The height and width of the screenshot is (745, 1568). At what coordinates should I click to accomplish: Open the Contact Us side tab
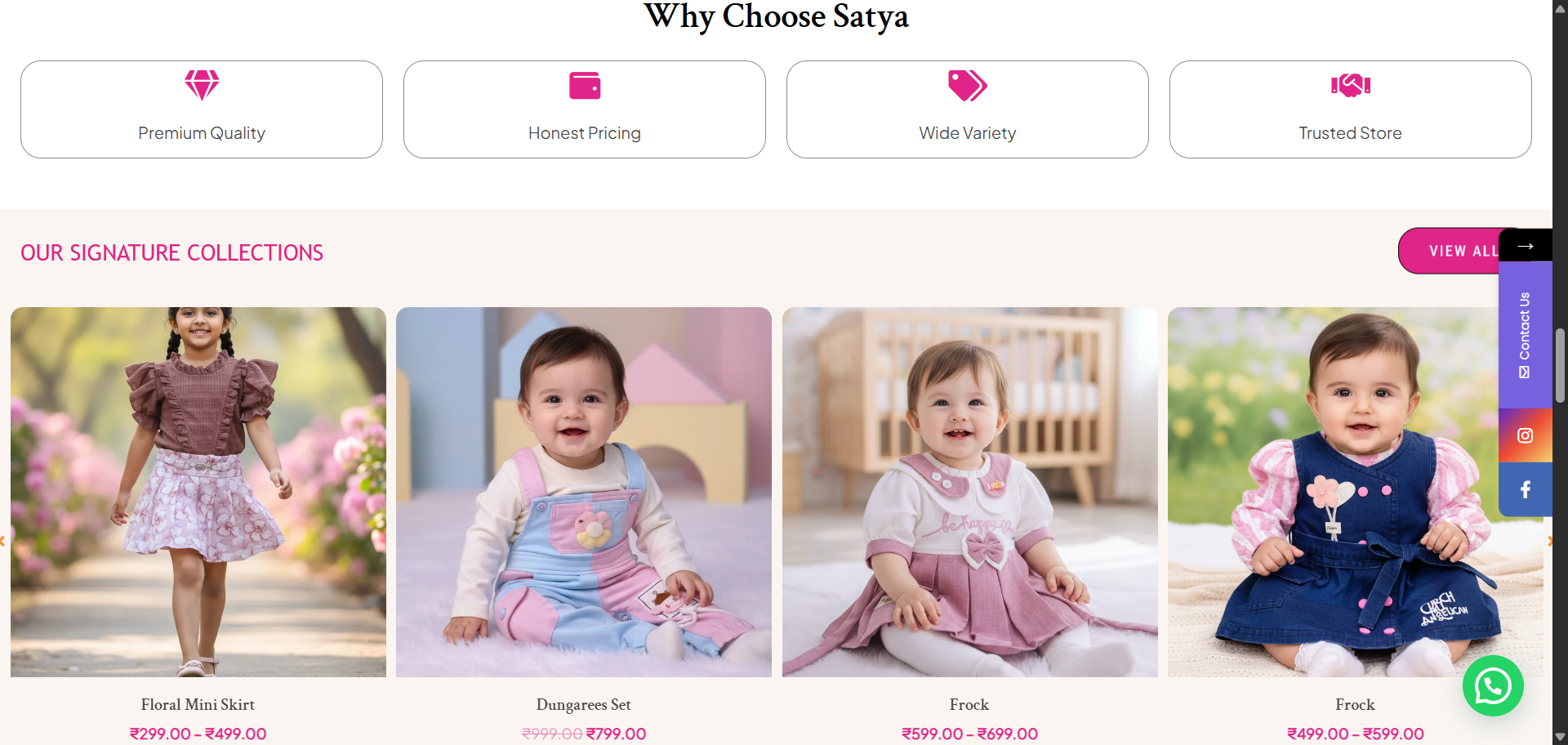click(x=1525, y=335)
